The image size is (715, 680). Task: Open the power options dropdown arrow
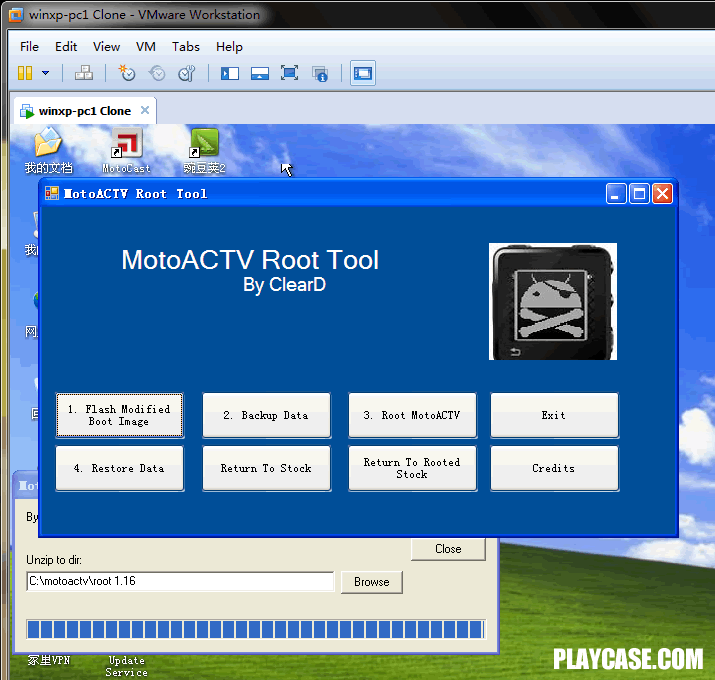tap(46, 73)
